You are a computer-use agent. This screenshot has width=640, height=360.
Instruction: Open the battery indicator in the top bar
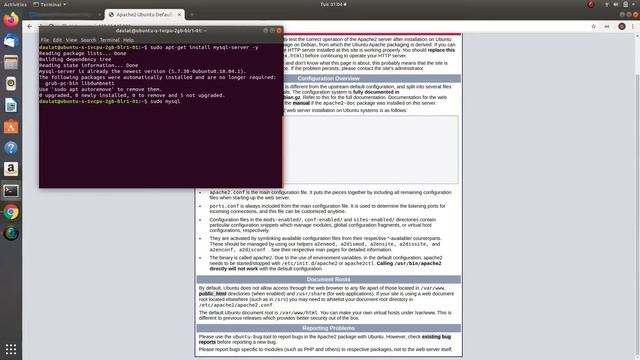[x=625, y=4]
